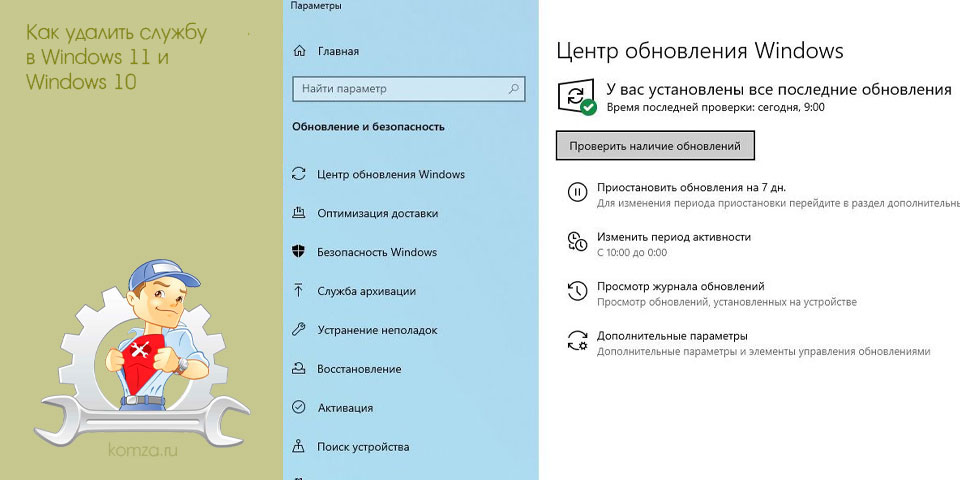The image size is (960, 480).
Task: Open Поиск устройства section
Action: pyautogui.click(x=363, y=447)
